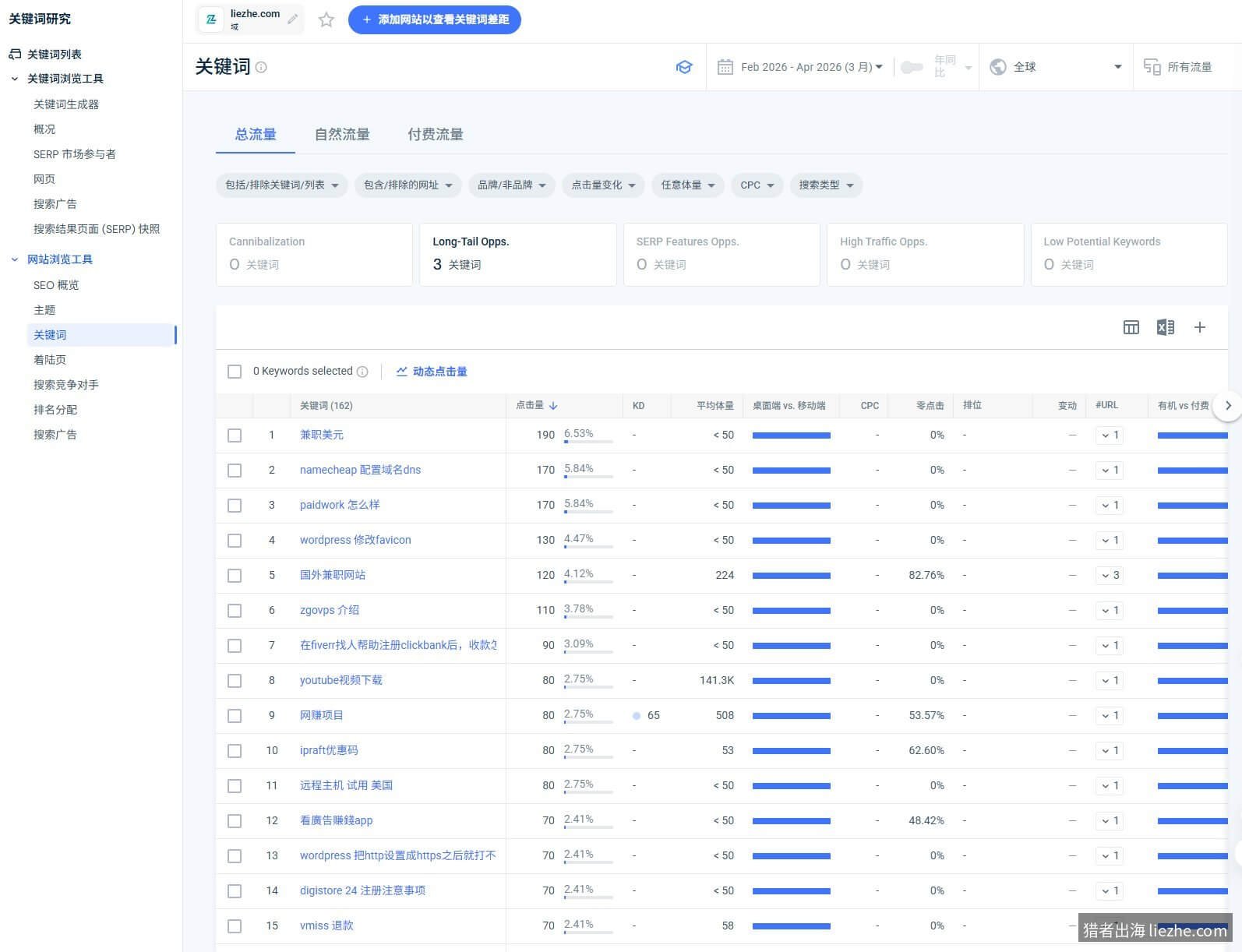The width and height of the screenshot is (1242, 952).
Task: Toggle the 年同比 comparison switch
Action: 912,67
